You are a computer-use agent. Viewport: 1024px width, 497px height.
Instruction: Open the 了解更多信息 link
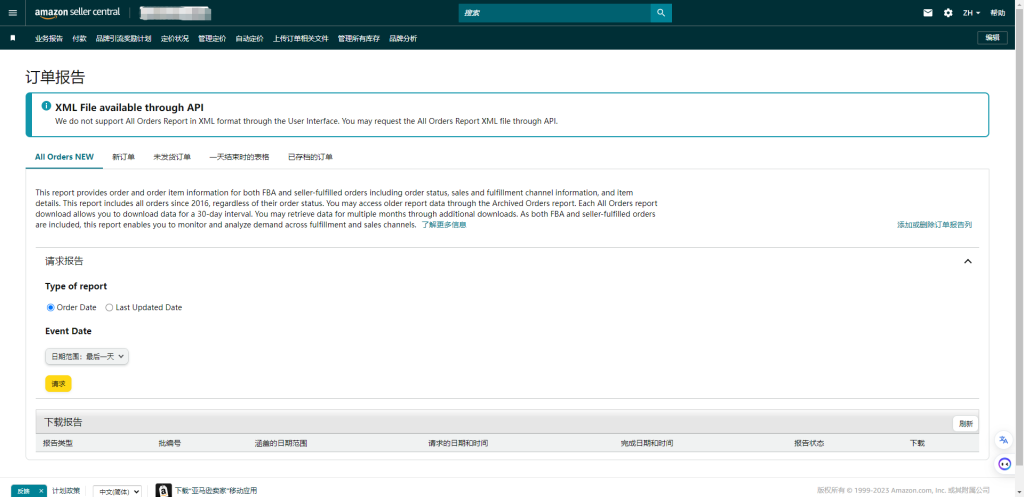point(443,225)
